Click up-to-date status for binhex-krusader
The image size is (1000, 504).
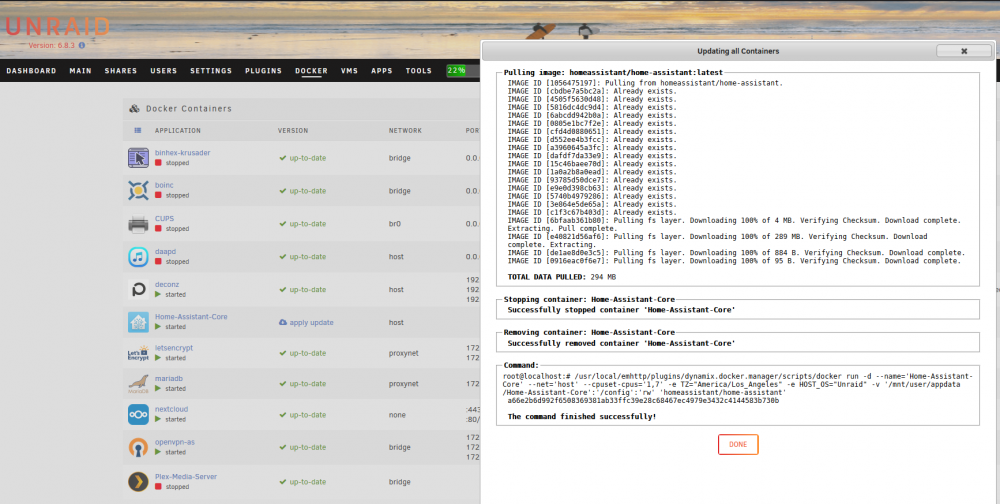pyautogui.click(x=302, y=158)
